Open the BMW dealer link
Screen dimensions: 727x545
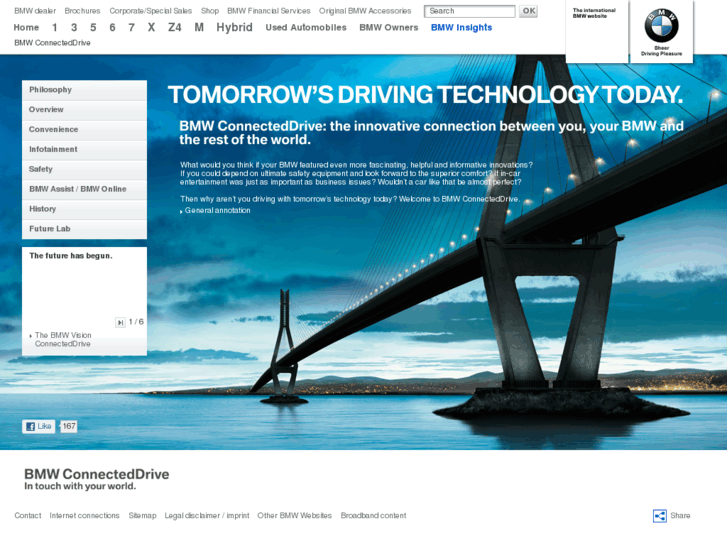point(35,11)
